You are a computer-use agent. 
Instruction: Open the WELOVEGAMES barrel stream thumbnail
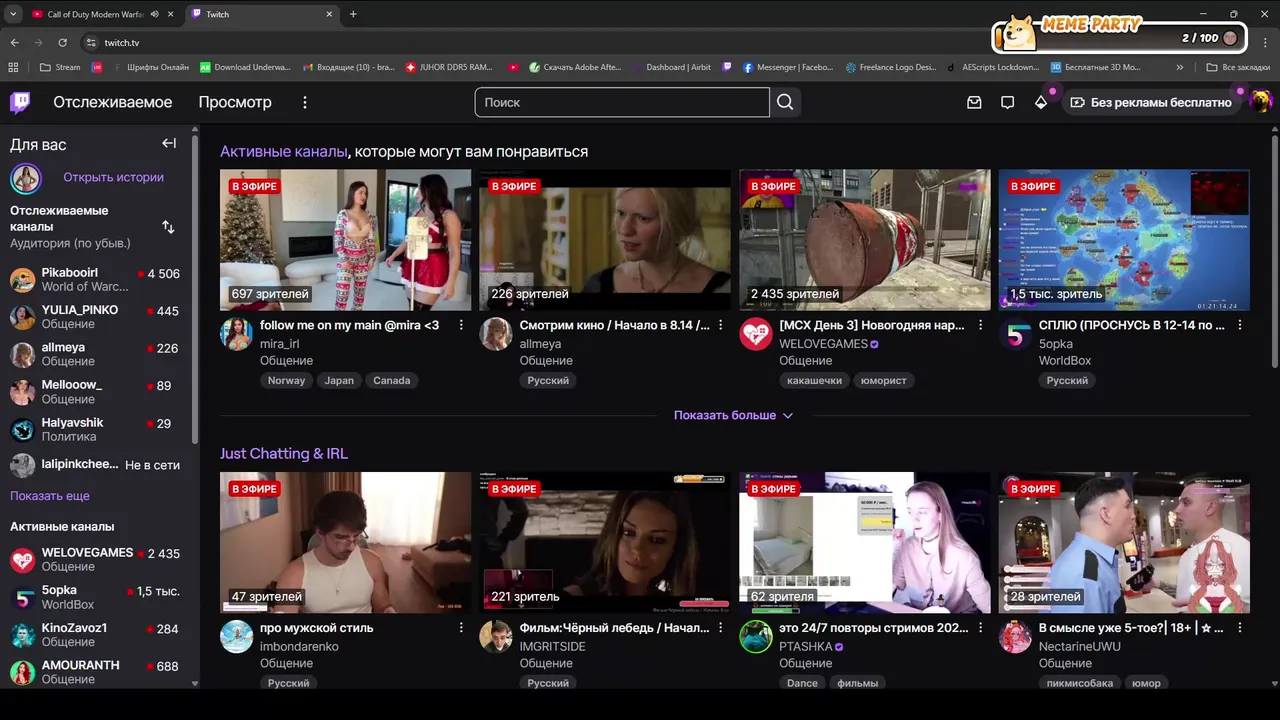[x=865, y=240]
